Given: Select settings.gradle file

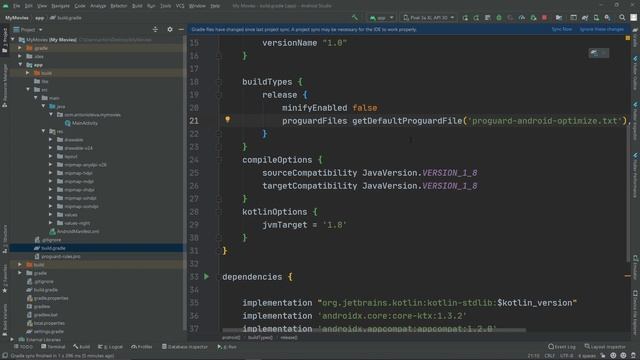Looking at the screenshot, I should click(45, 331).
